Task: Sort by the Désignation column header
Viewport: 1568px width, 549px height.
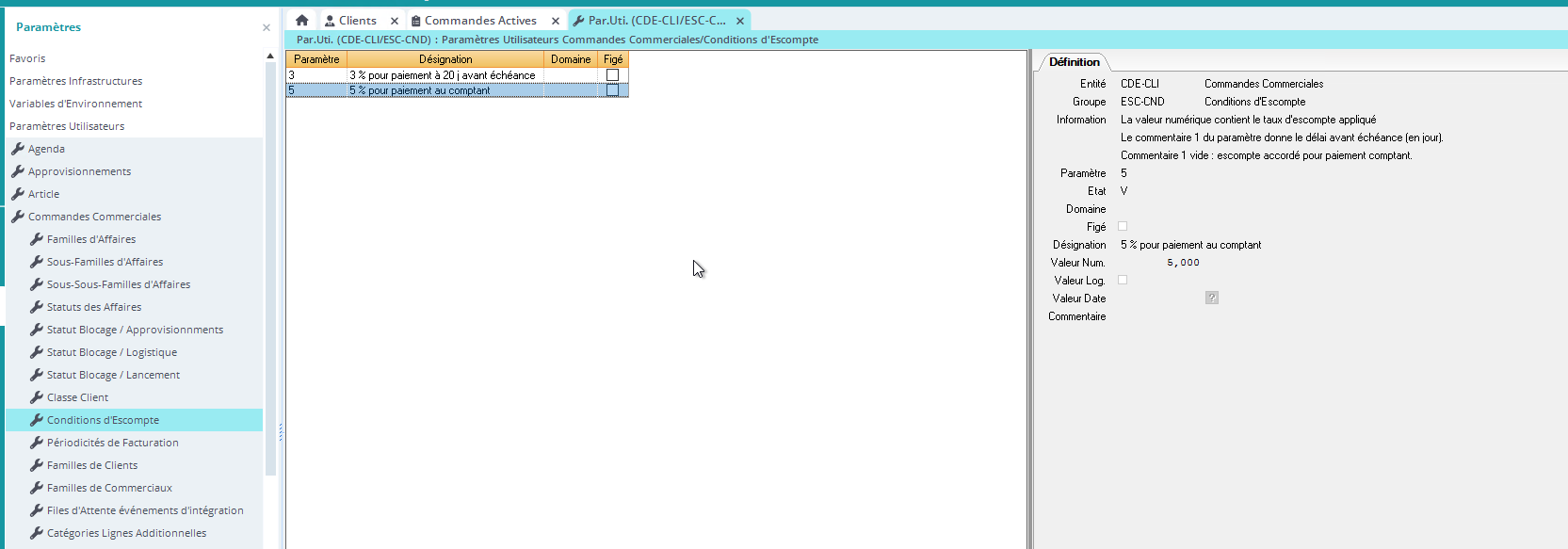Action: [445, 59]
